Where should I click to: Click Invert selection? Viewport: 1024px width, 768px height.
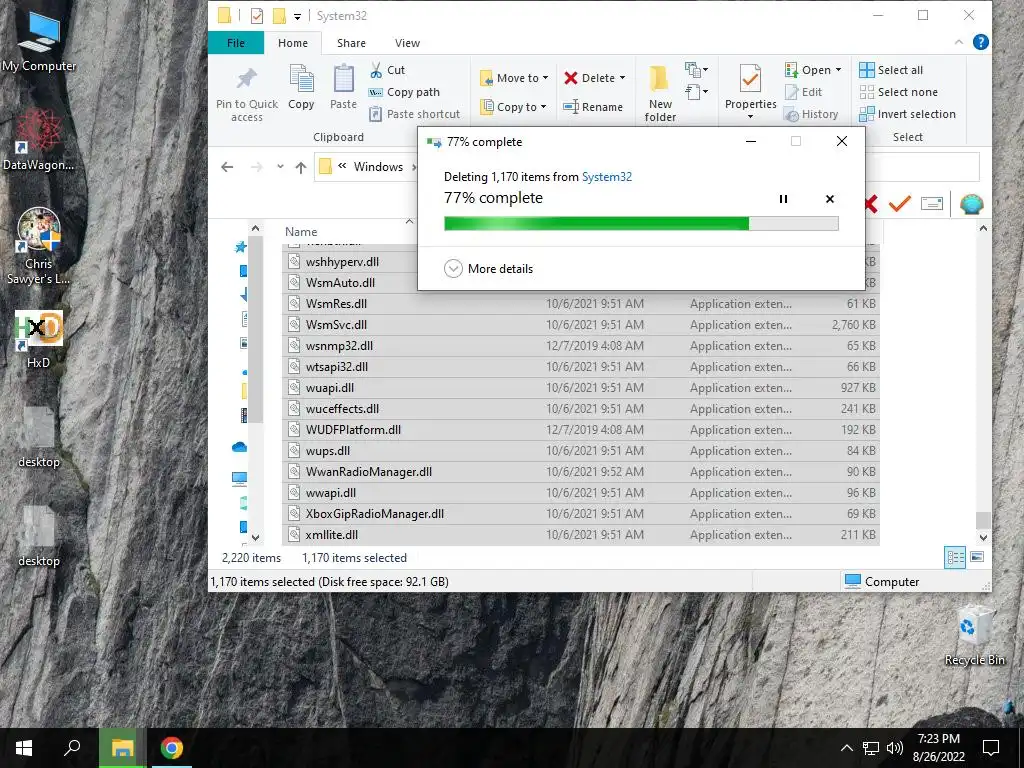click(x=907, y=114)
